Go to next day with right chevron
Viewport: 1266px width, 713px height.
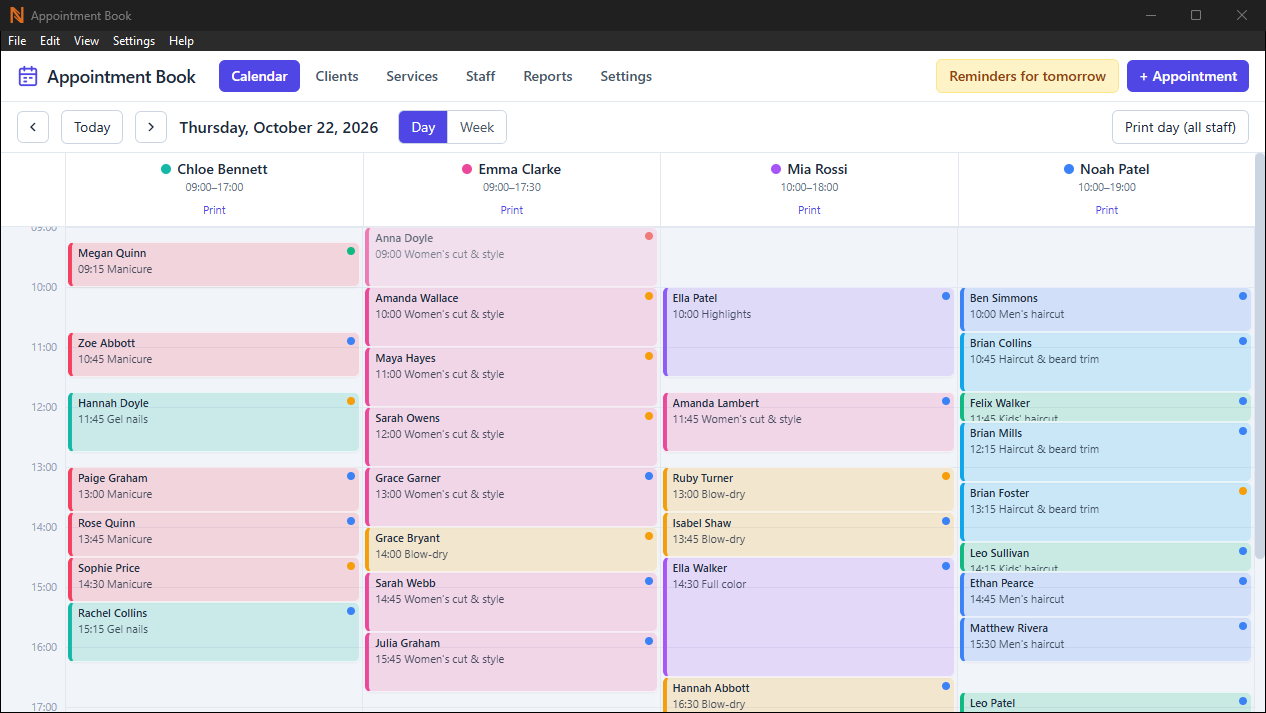(151, 127)
